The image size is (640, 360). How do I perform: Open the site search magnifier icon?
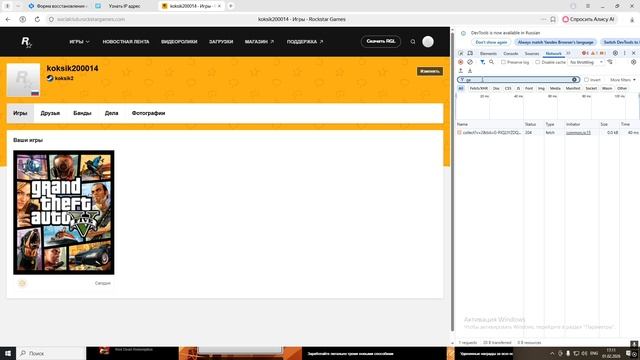coord(413,42)
